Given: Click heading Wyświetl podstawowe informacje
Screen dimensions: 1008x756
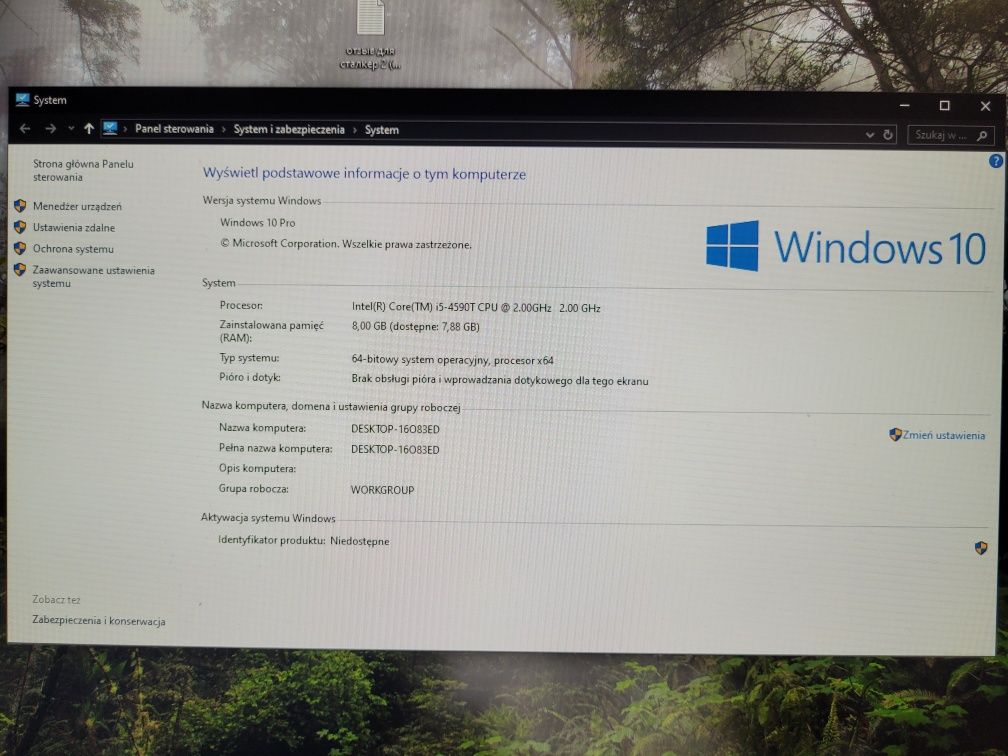Looking at the screenshot, I should click(x=364, y=174).
